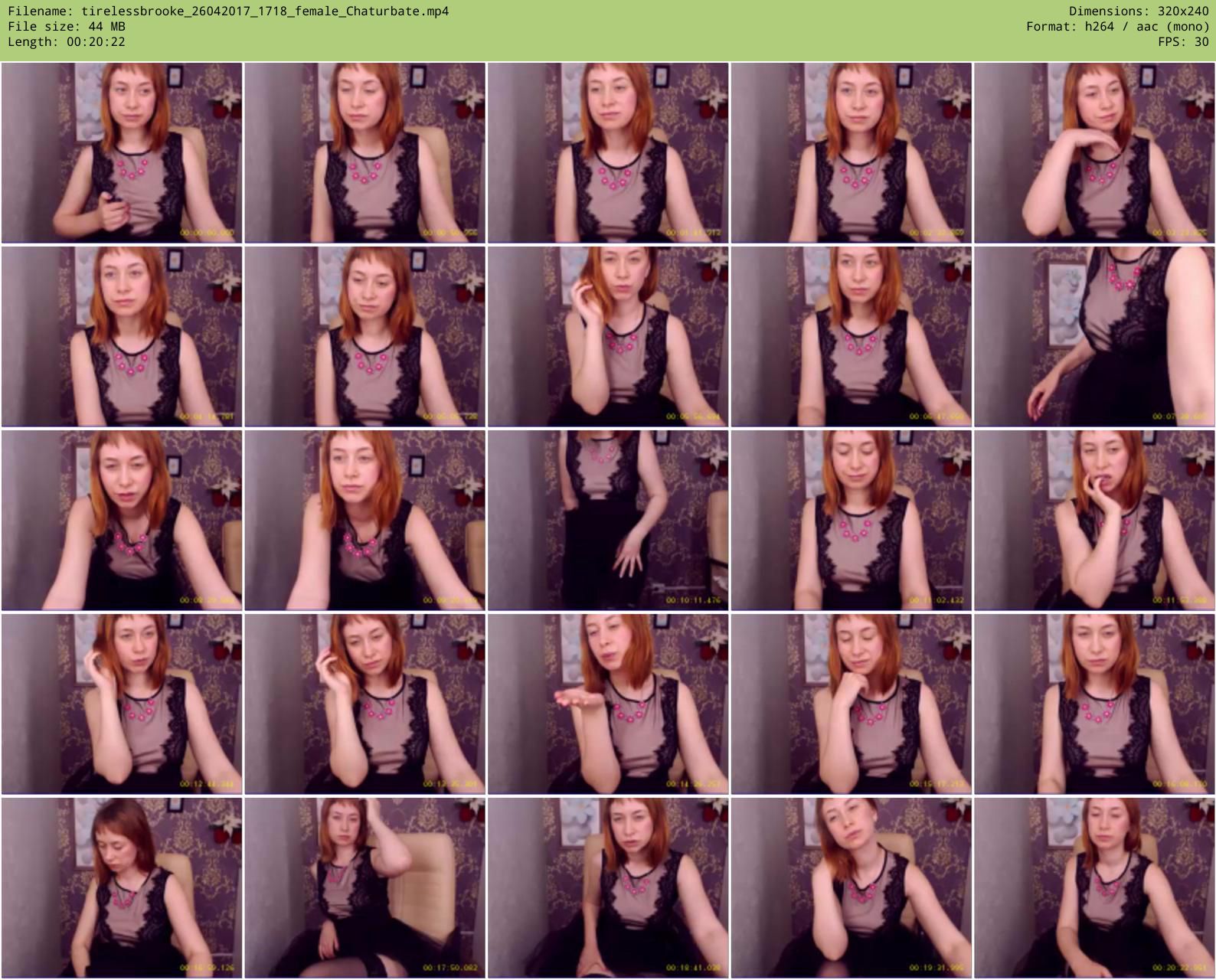
Task: Open the thumbnail timestamped 00:11:02
Action: coord(851,521)
